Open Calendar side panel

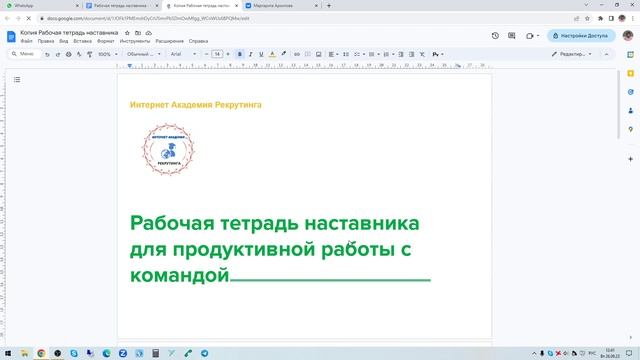[631, 55]
